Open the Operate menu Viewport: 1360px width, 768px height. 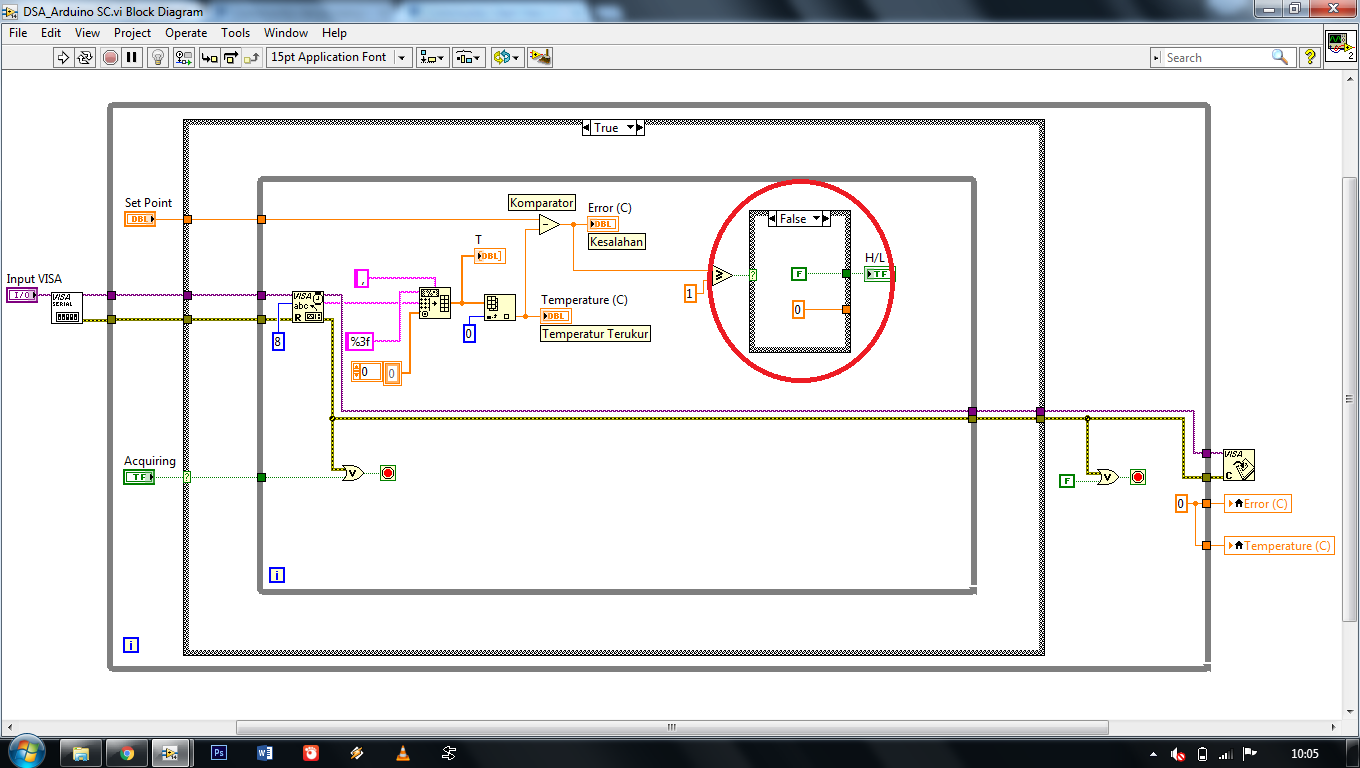point(186,33)
